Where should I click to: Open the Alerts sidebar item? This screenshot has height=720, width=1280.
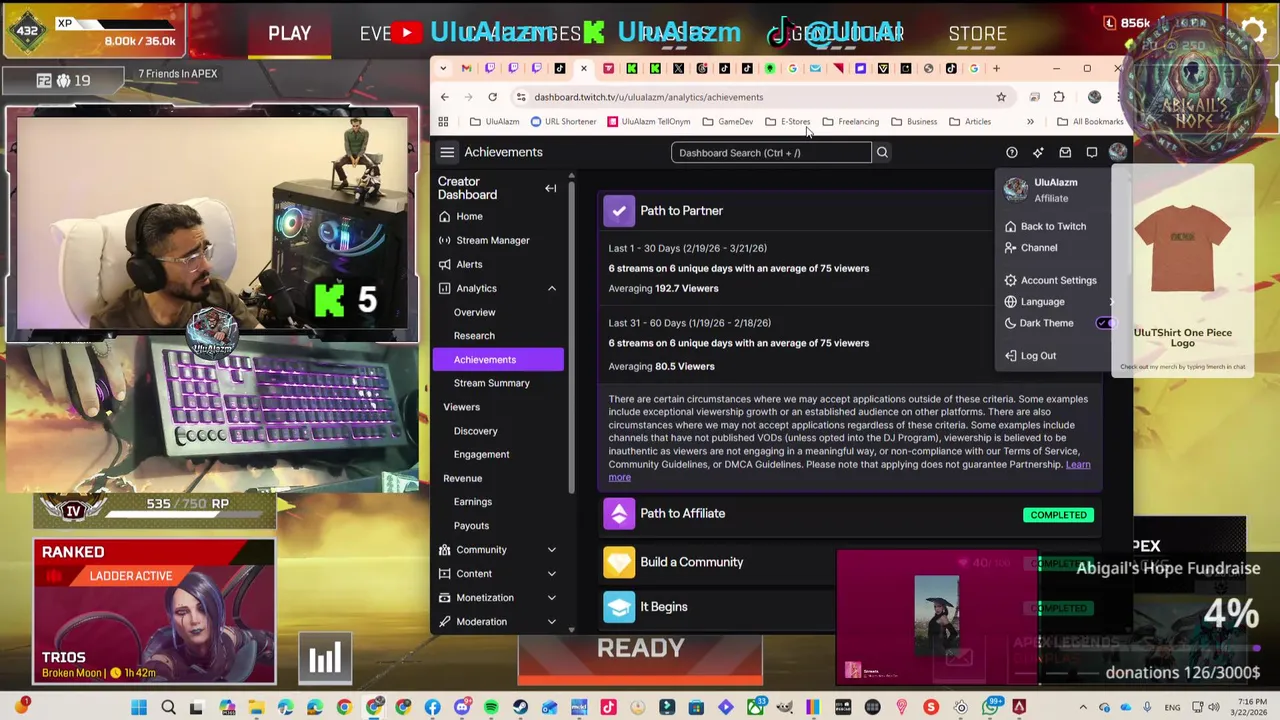pyautogui.click(x=469, y=264)
